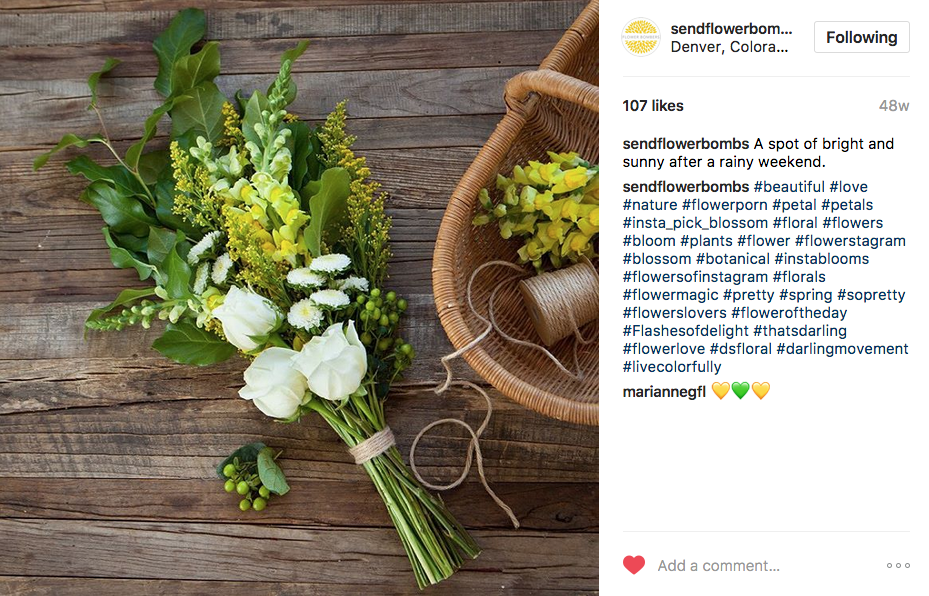Open the #flowersofinstagram hashtag

click(x=695, y=277)
